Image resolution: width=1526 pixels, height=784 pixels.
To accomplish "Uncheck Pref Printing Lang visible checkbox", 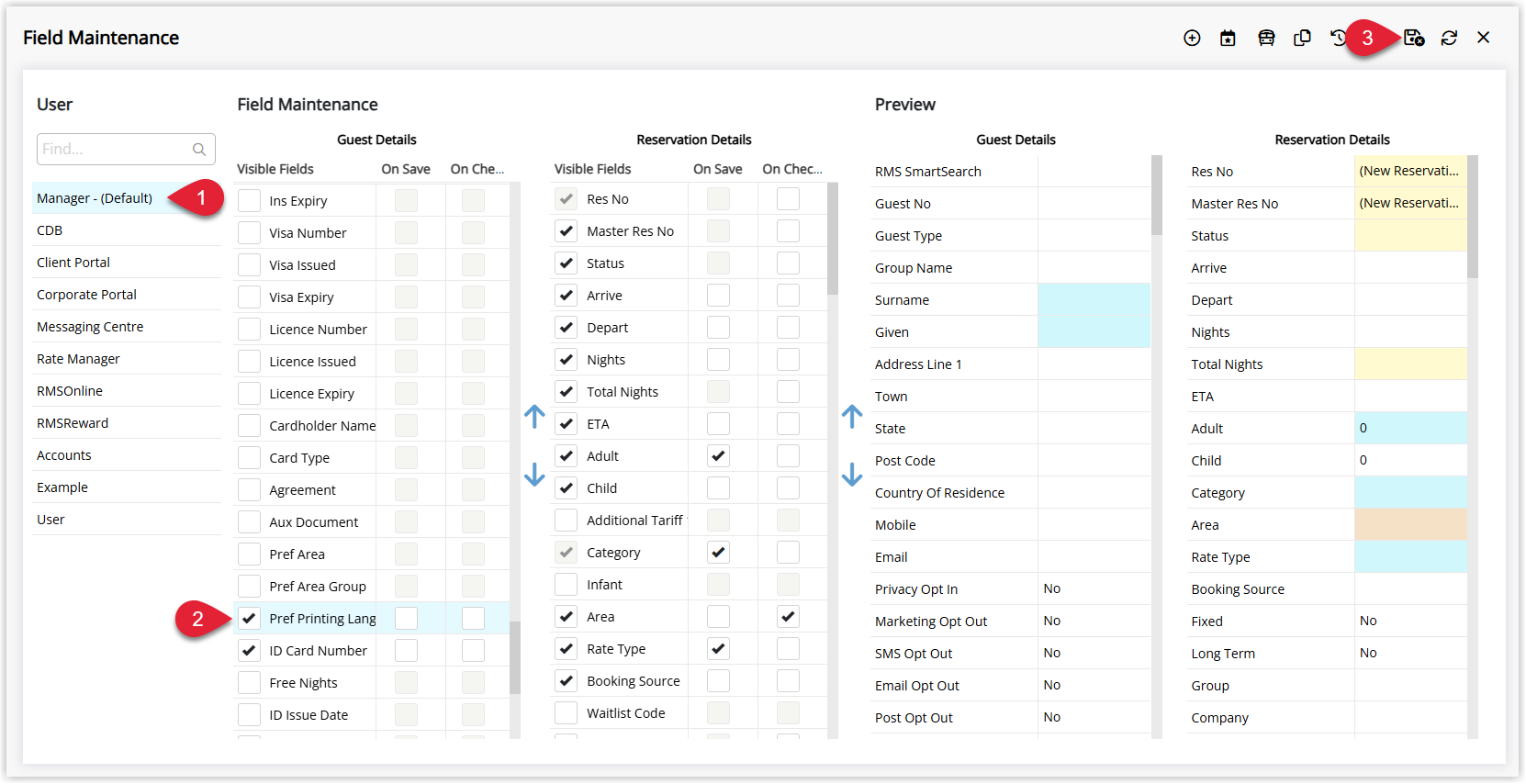I will [249, 618].
